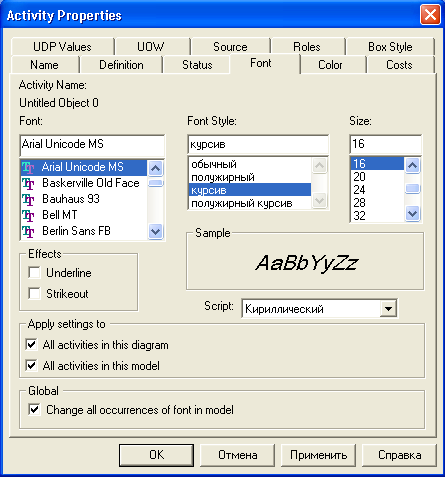This screenshot has height=477, width=445.
Task: Click TrueType icon beside Bauhaus 93
Action: tap(28, 199)
